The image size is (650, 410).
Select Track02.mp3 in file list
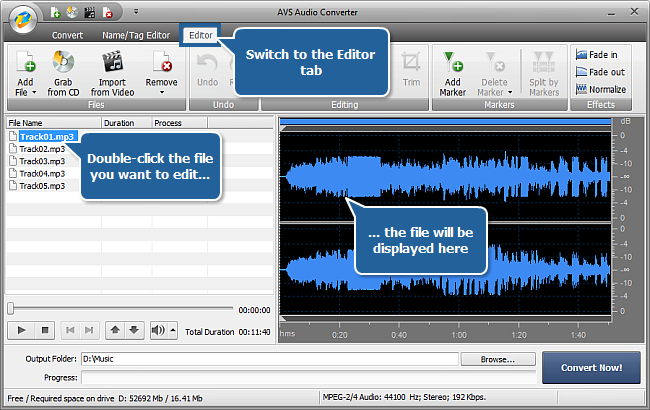coord(42,149)
